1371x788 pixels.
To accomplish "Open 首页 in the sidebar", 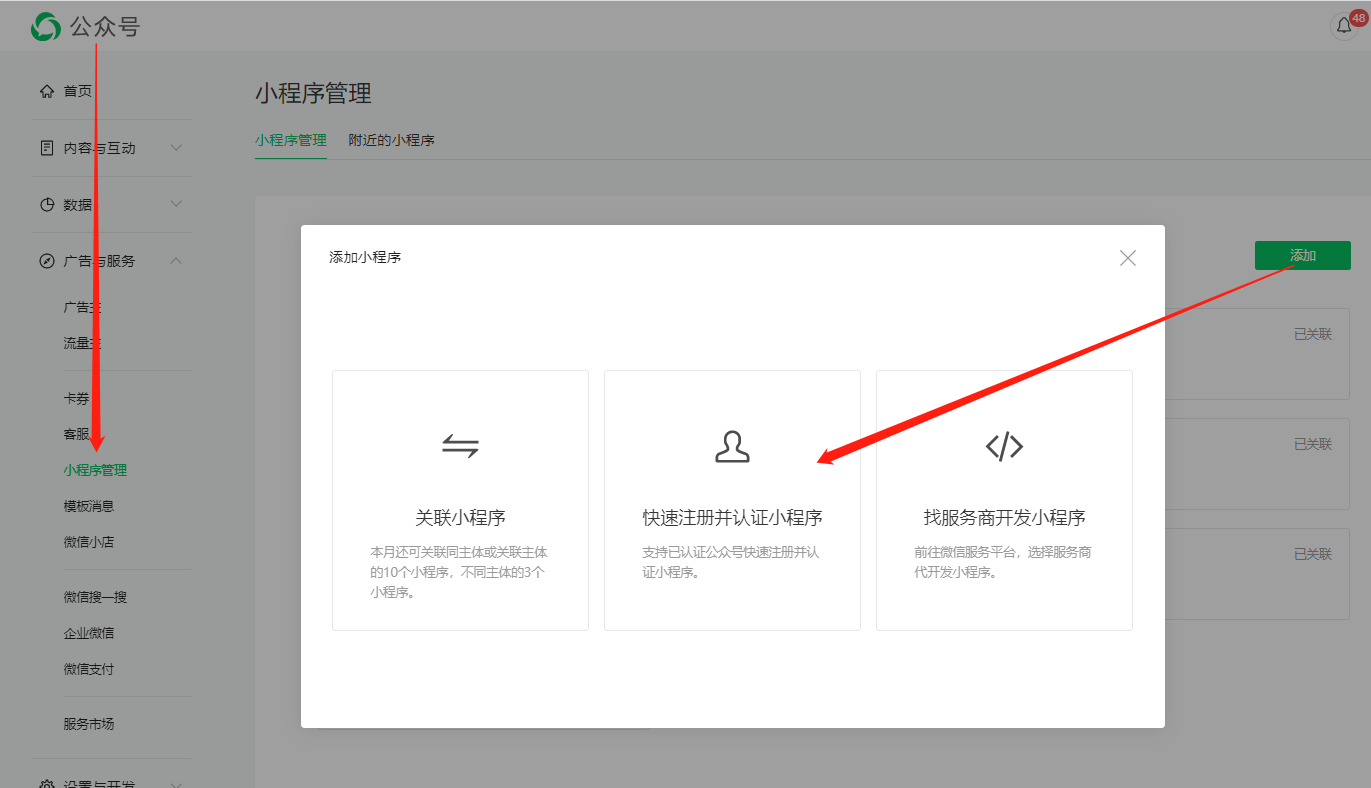I will point(78,91).
